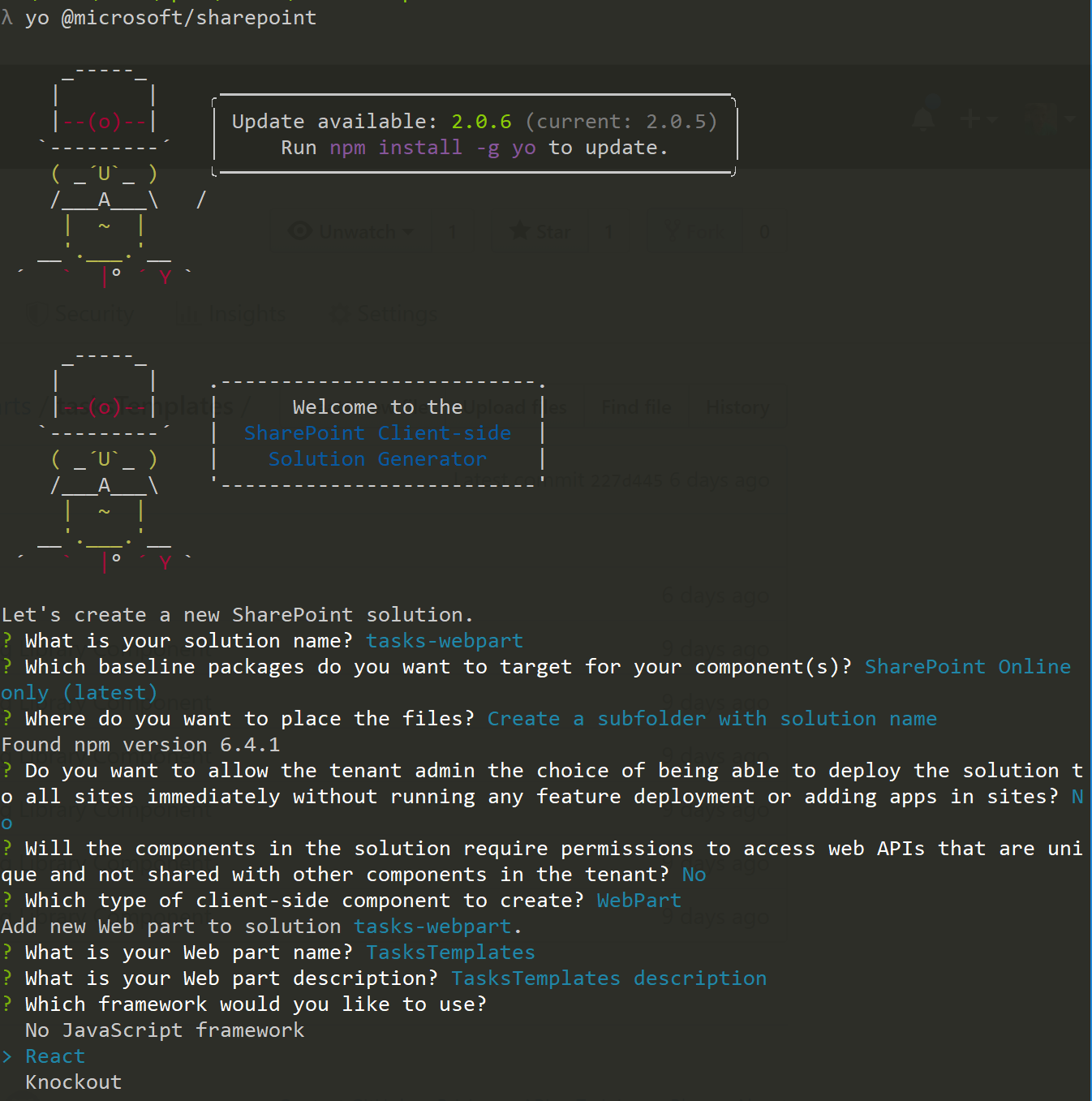Click the line "Let's create a new SharePoint solution."
The image size is (1092, 1101).
point(237,615)
